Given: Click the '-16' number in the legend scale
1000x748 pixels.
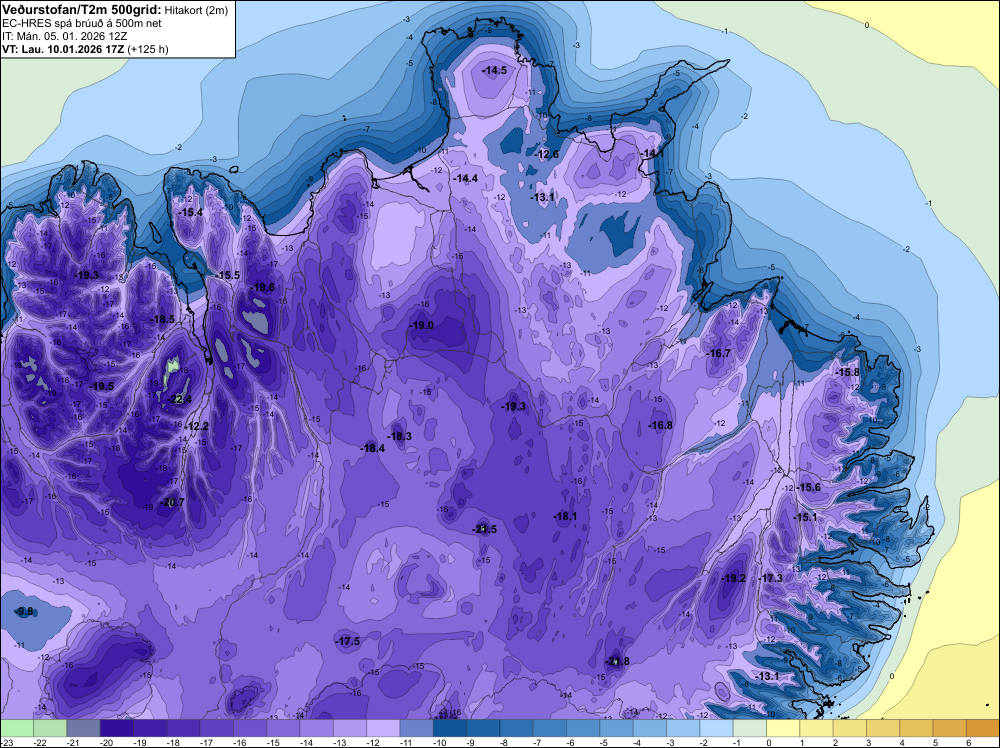Looking at the screenshot, I should (x=240, y=742).
